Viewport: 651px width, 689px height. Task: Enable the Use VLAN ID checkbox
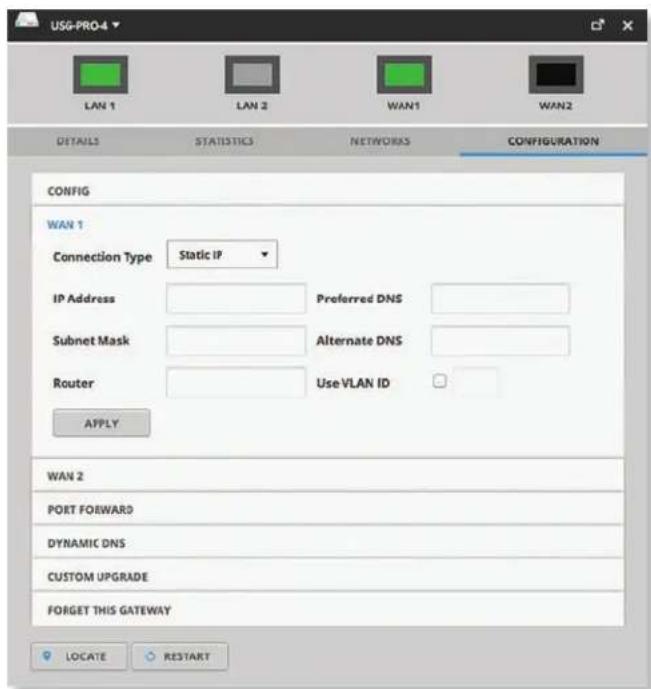click(x=440, y=381)
